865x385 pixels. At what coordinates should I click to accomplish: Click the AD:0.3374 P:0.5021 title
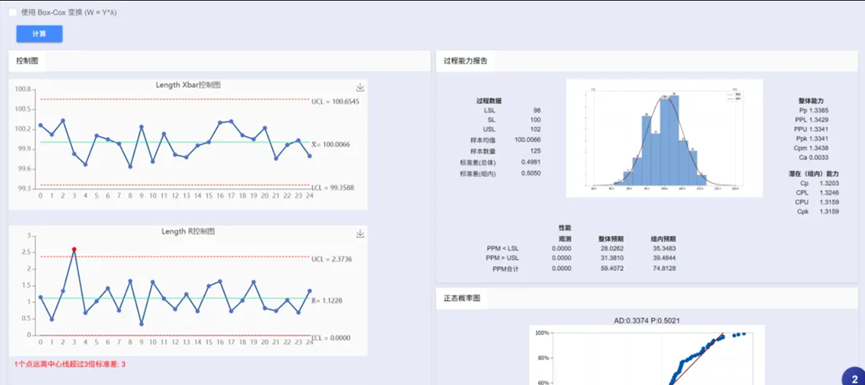pyautogui.click(x=647, y=320)
